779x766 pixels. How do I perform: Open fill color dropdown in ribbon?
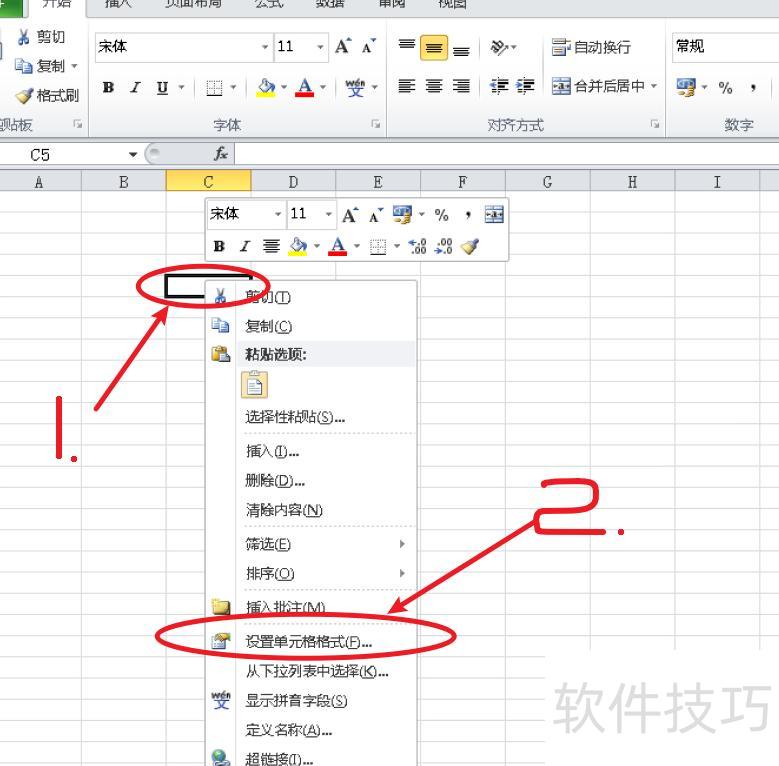click(284, 87)
